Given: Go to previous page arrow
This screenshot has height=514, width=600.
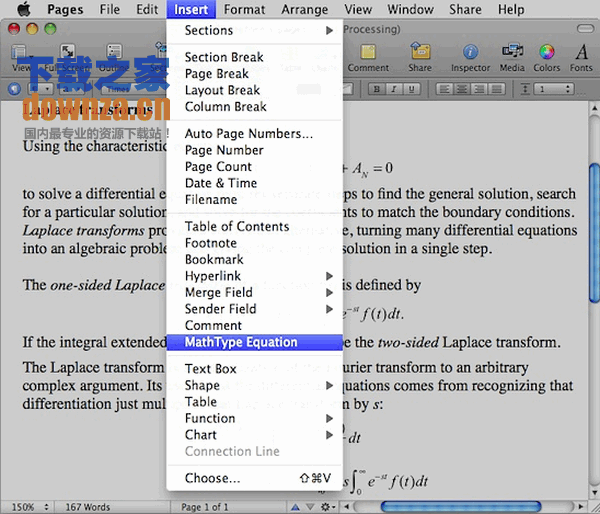Looking at the screenshot, I should (x=295, y=507).
